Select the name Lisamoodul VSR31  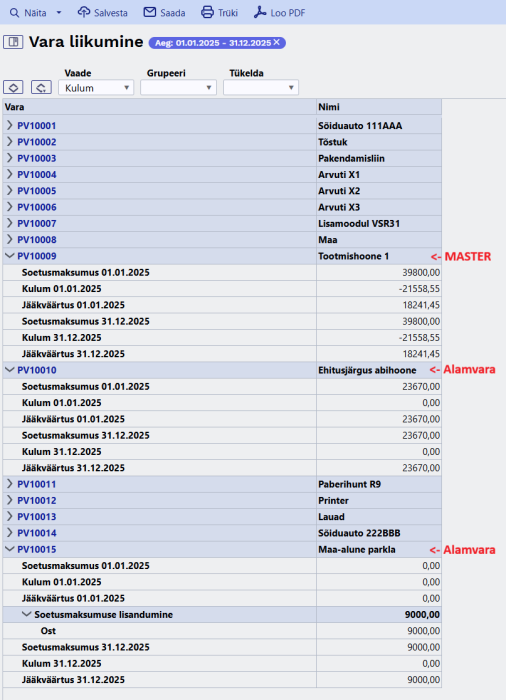(x=359, y=224)
